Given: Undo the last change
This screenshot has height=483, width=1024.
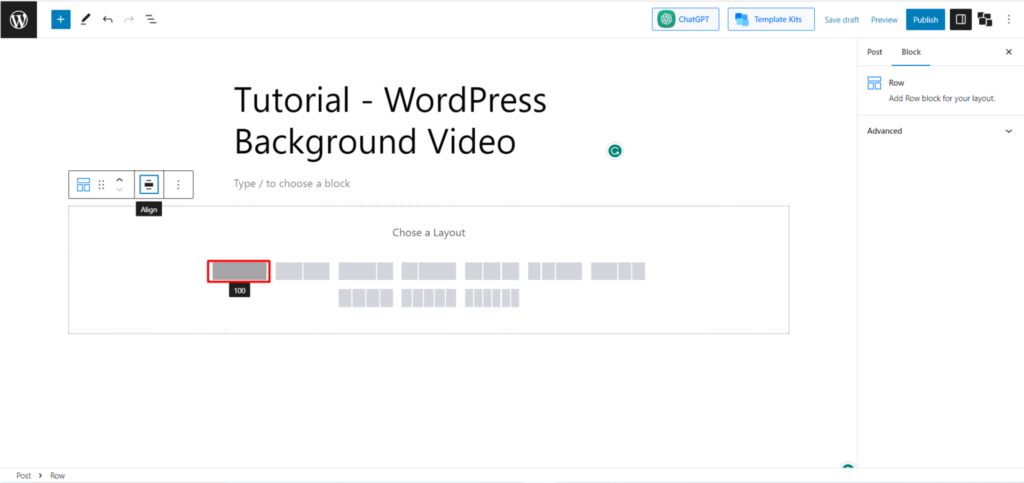Looking at the screenshot, I should pyautogui.click(x=108, y=20).
